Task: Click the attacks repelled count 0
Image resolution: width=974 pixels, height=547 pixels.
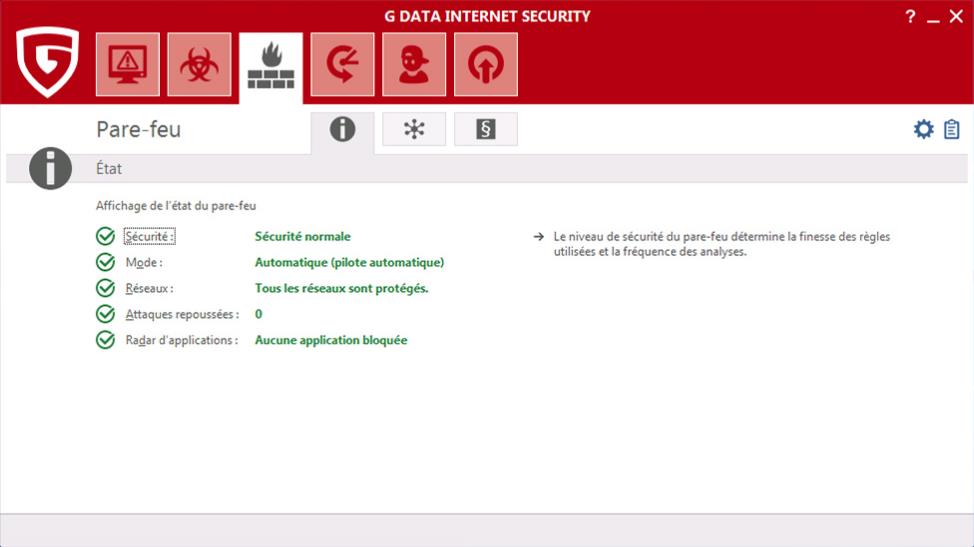Action: click(258, 315)
